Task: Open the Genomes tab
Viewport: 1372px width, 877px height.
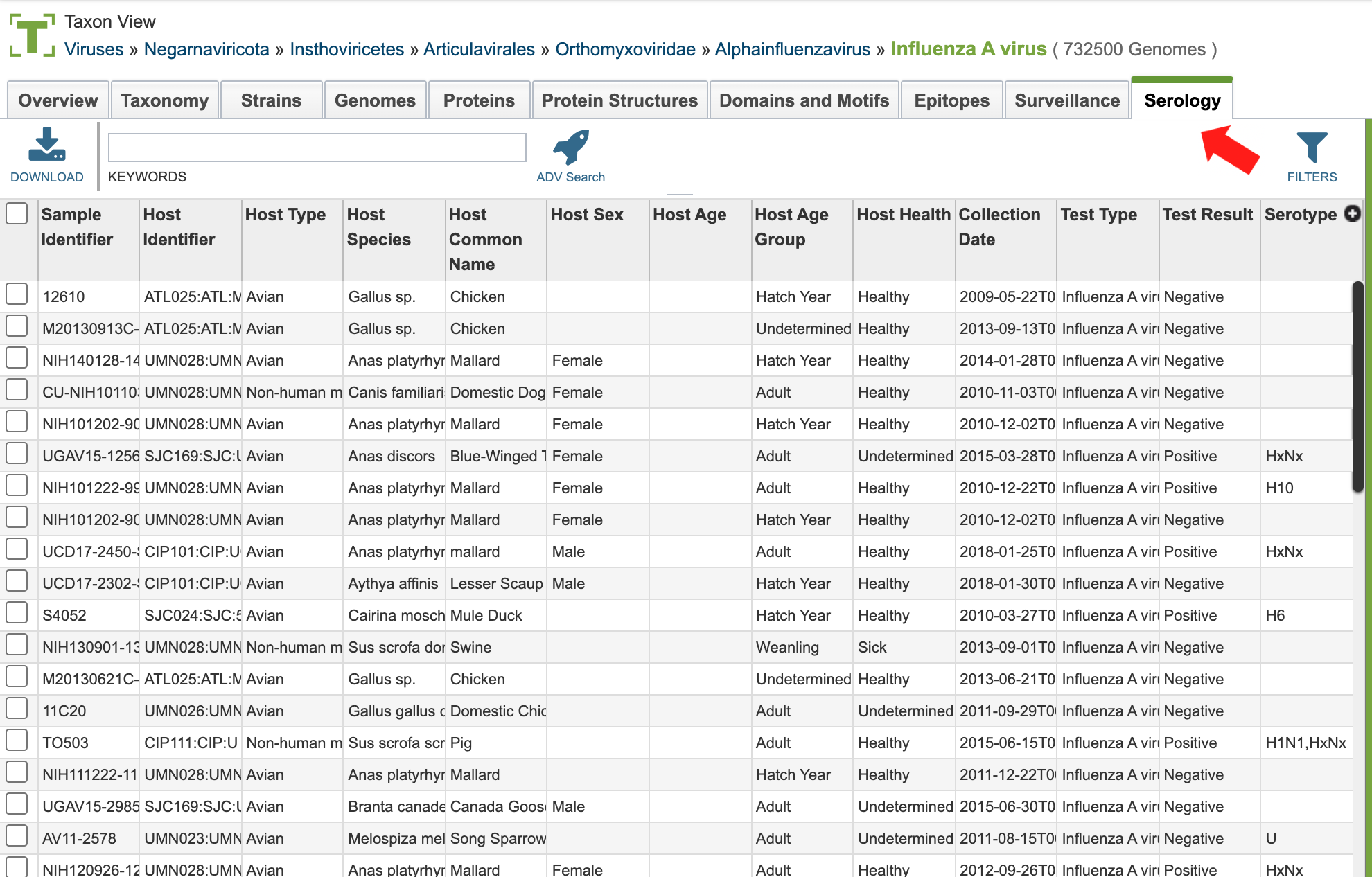Action: tap(375, 100)
